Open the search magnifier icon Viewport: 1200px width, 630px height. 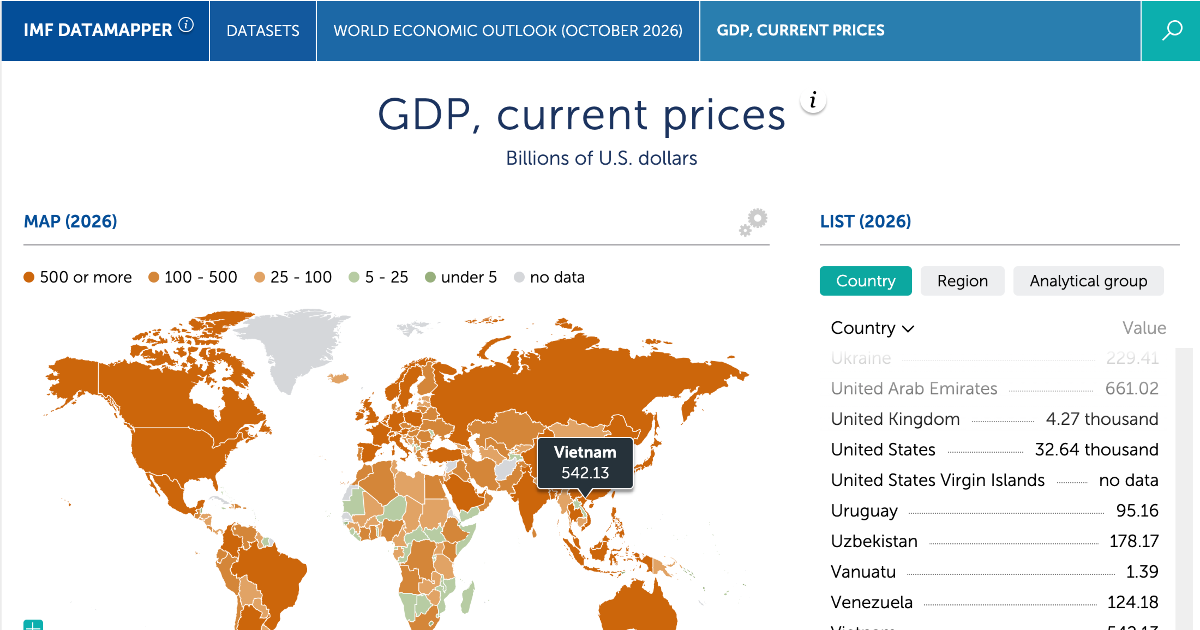(1172, 30)
